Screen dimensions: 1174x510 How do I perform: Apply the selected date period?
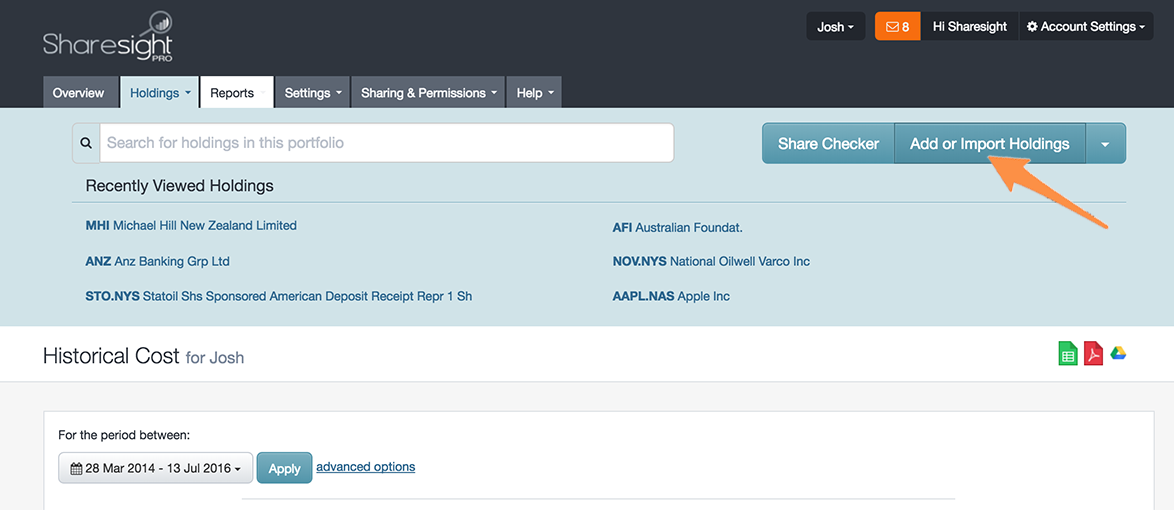point(285,468)
